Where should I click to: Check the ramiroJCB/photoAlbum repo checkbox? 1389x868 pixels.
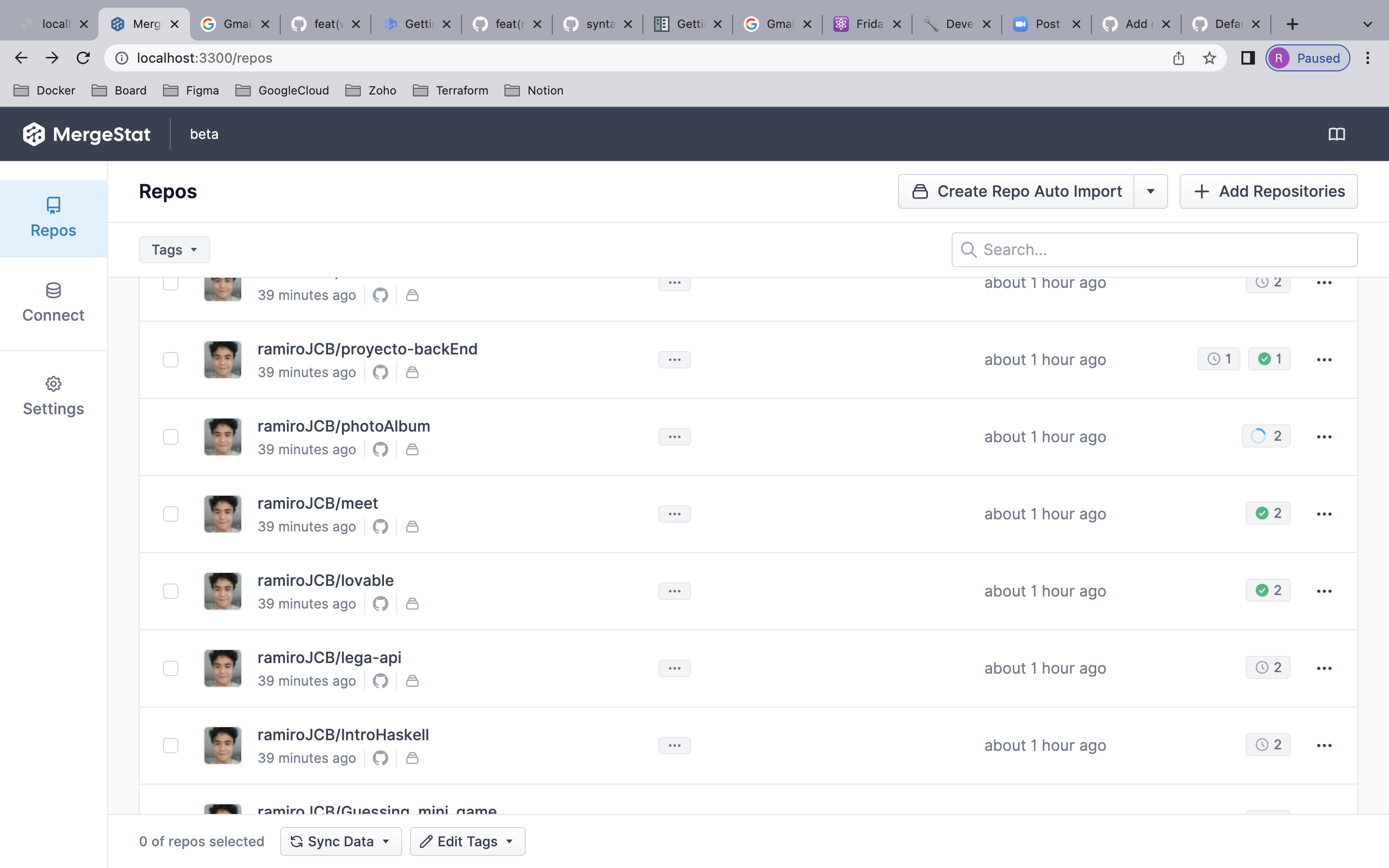(x=170, y=437)
